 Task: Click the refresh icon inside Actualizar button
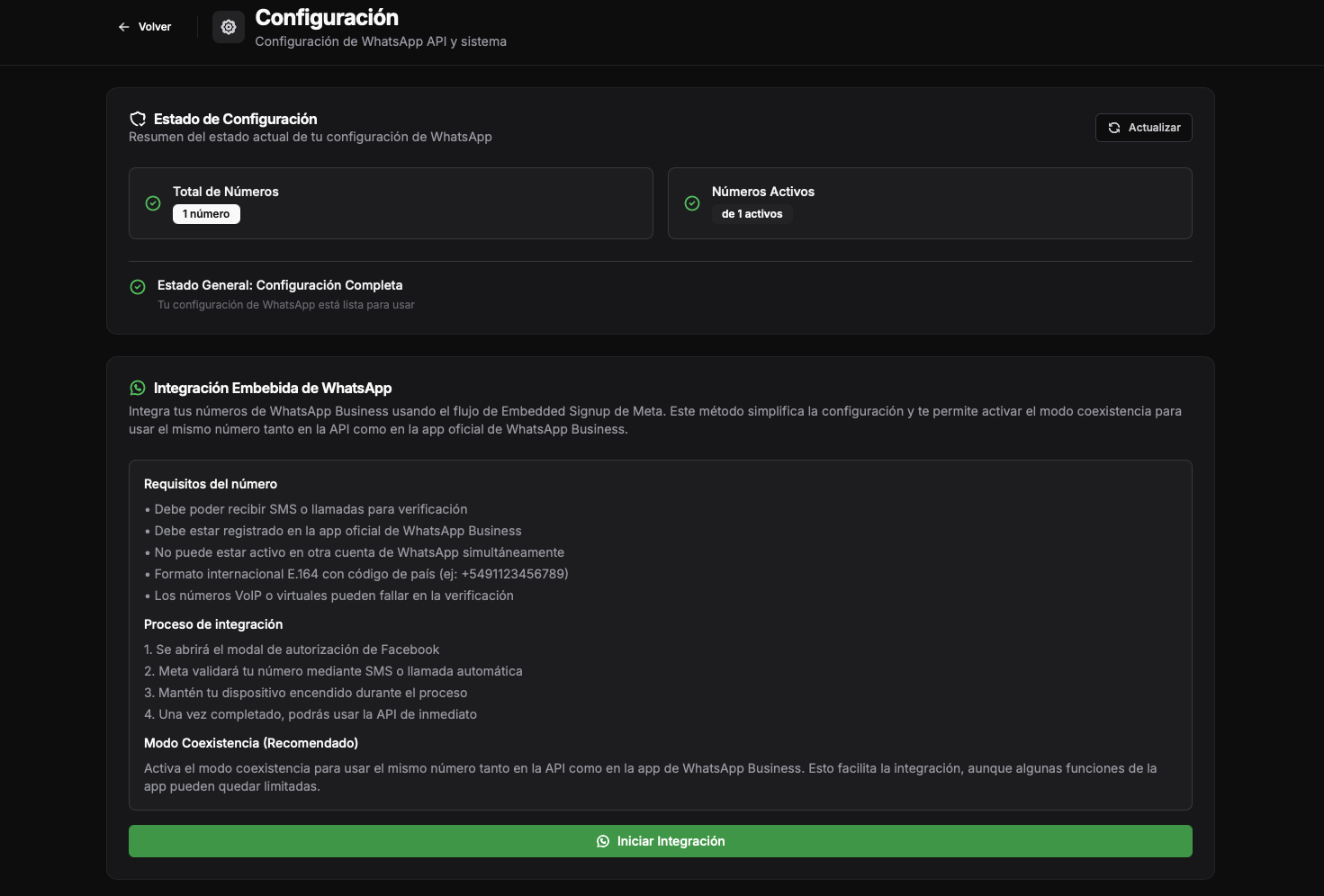(1115, 127)
